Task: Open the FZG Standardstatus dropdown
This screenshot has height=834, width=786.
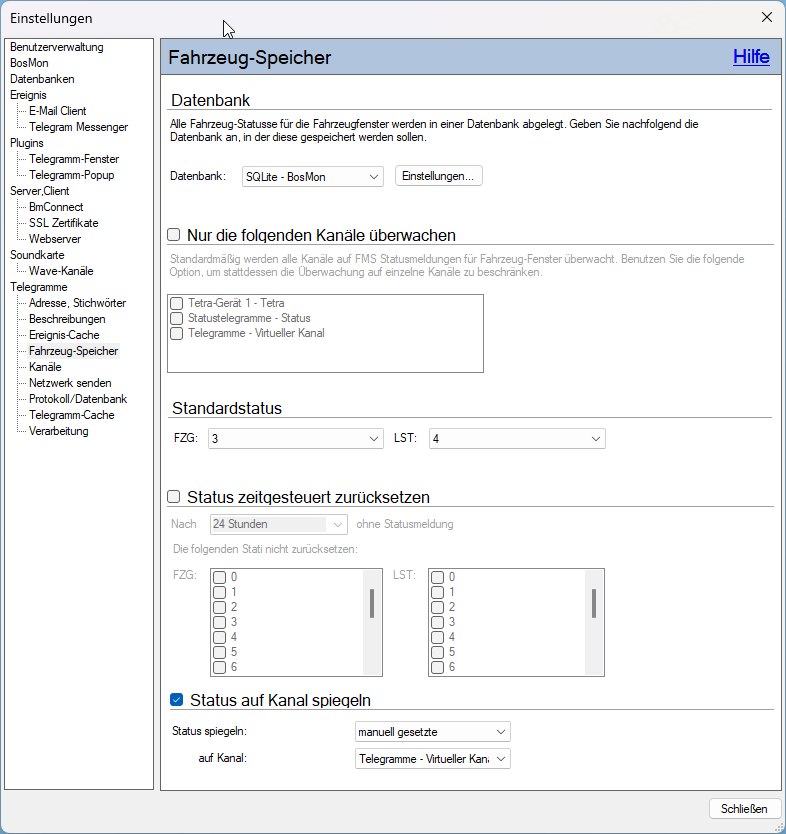Action: tap(296, 439)
